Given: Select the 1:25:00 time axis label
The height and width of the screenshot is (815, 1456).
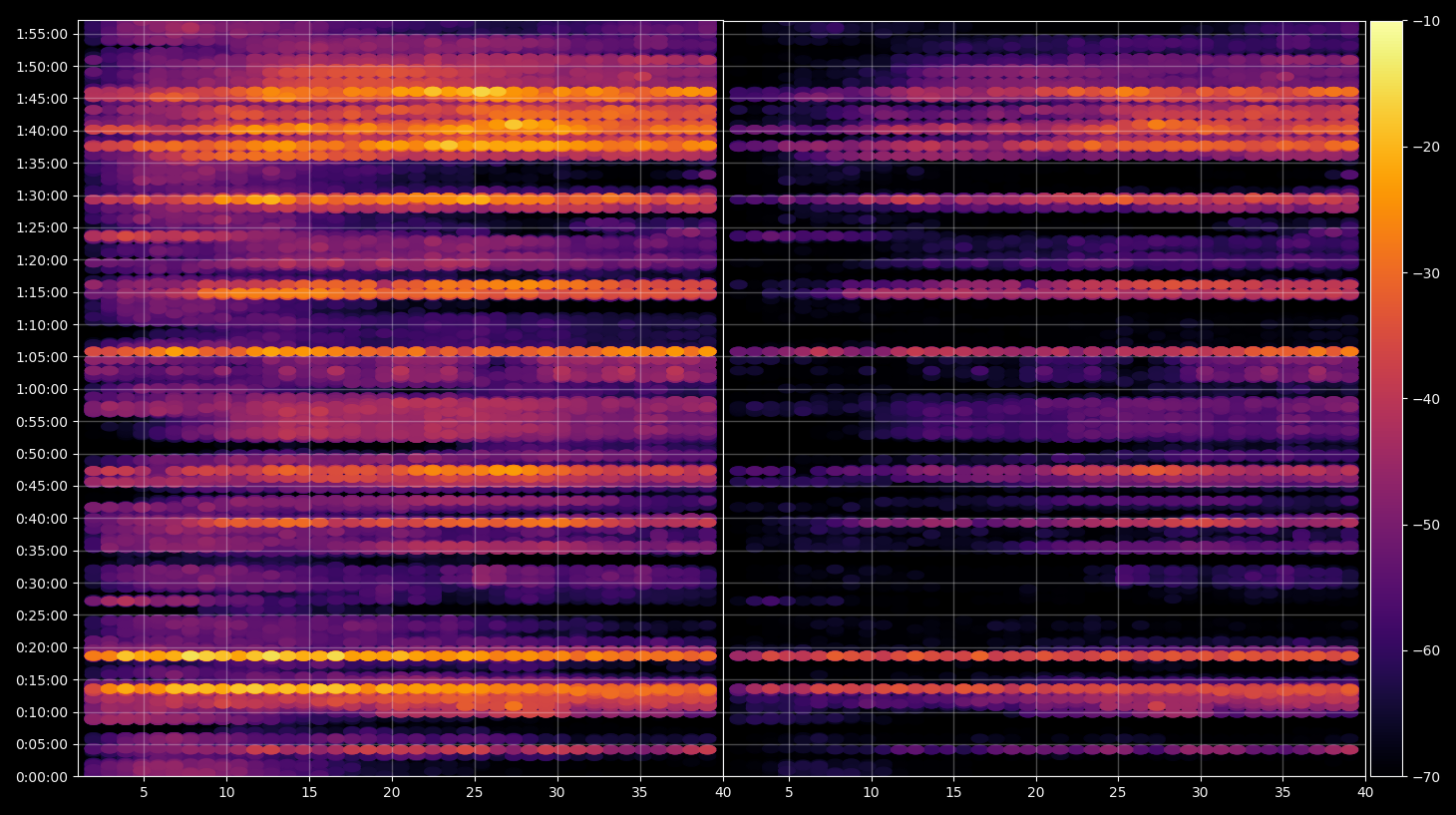Looking at the screenshot, I should click(x=42, y=227).
